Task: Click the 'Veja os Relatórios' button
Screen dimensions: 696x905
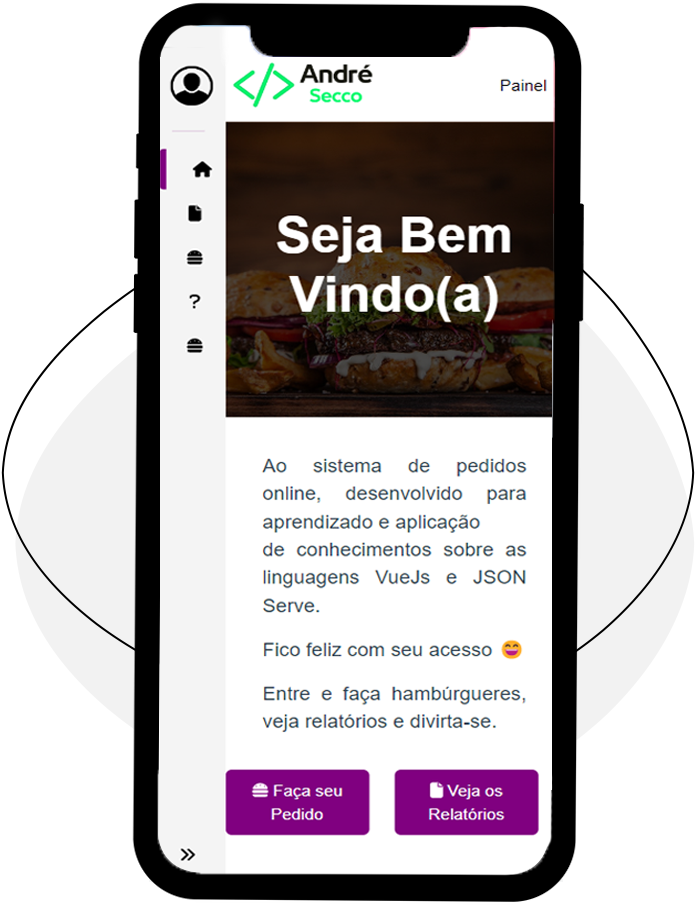Action: tap(466, 802)
